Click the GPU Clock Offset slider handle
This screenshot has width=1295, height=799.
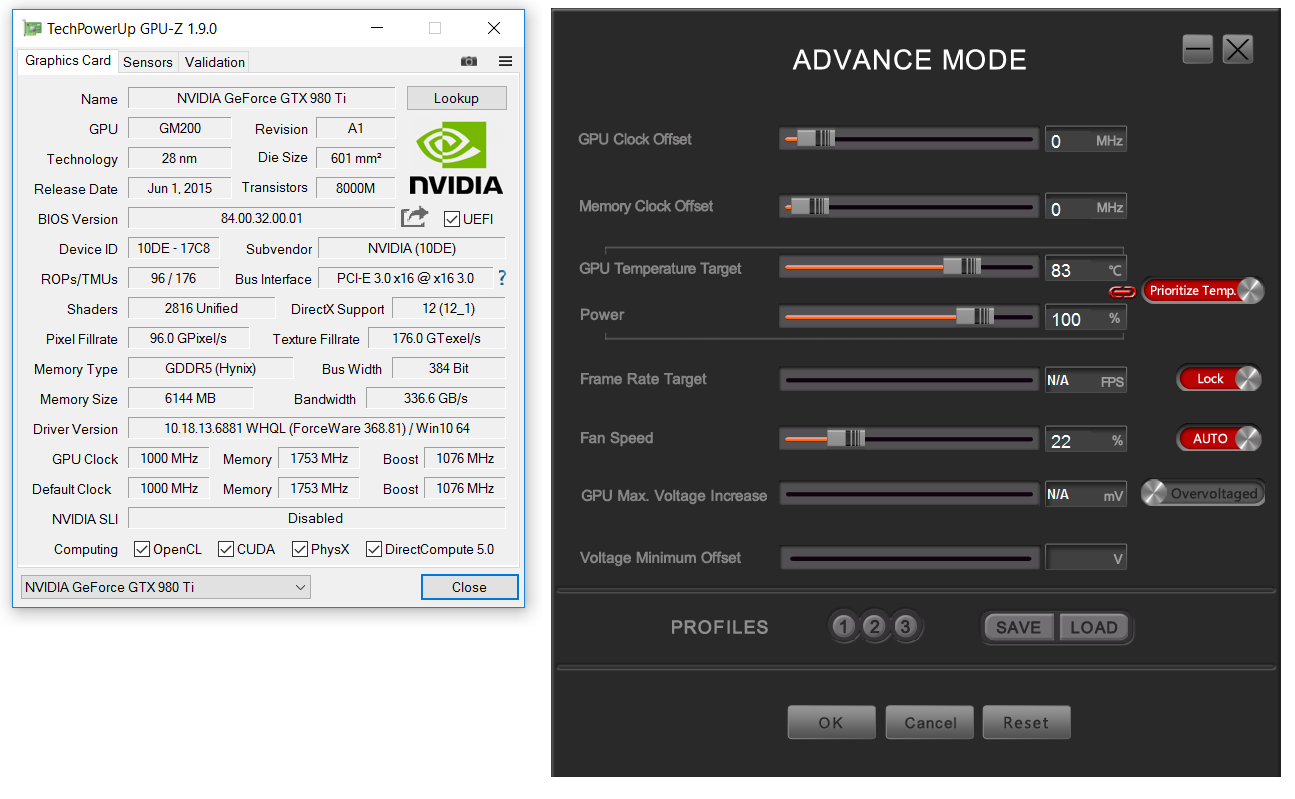(x=816, y=138)
